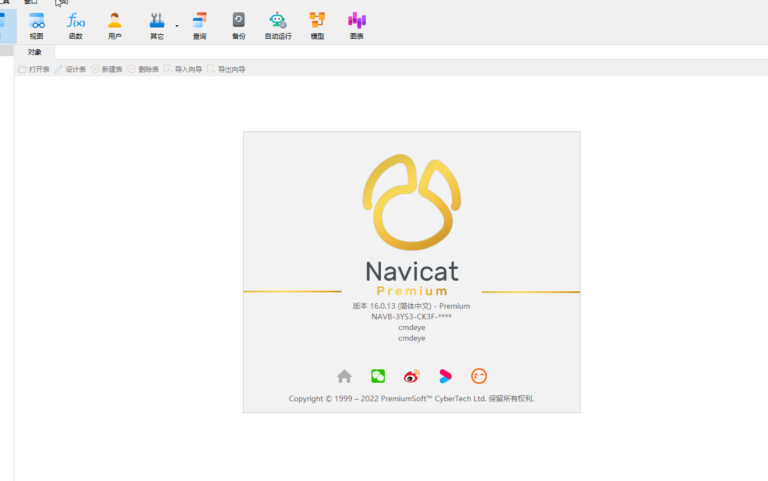Switch to the 对象 (Objects) tab
768x481 pixels.
34,52
